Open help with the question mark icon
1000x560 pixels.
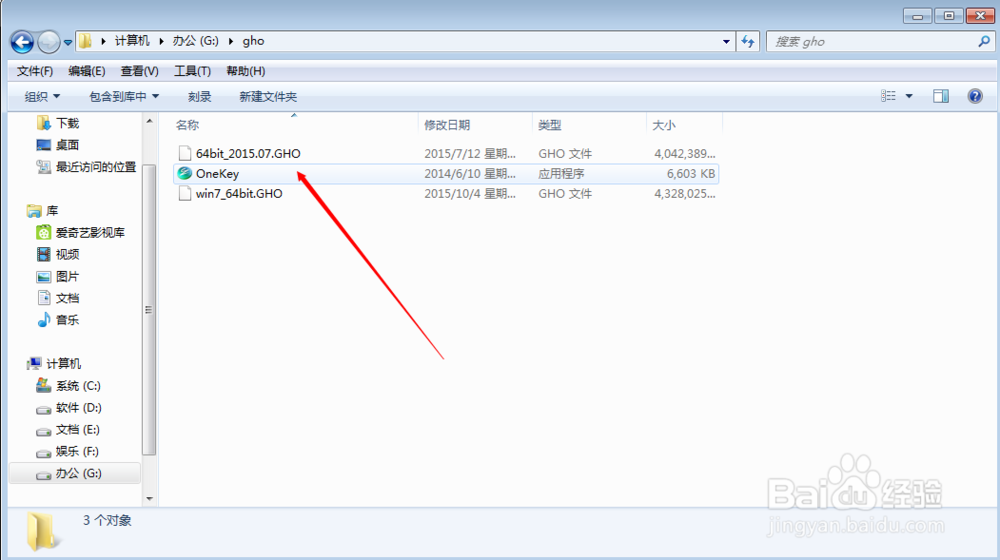(x=975, y=96)
